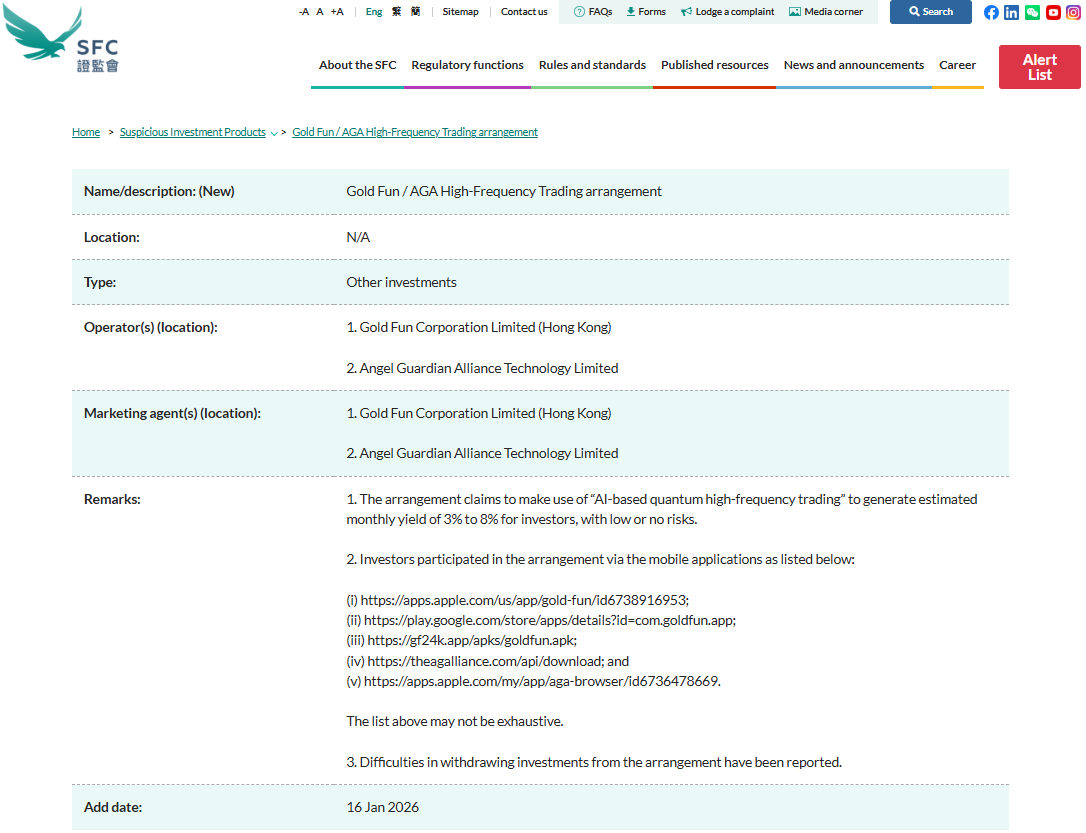
Task: Open the SFC WeChat icon
Action: coord(1032,12)
